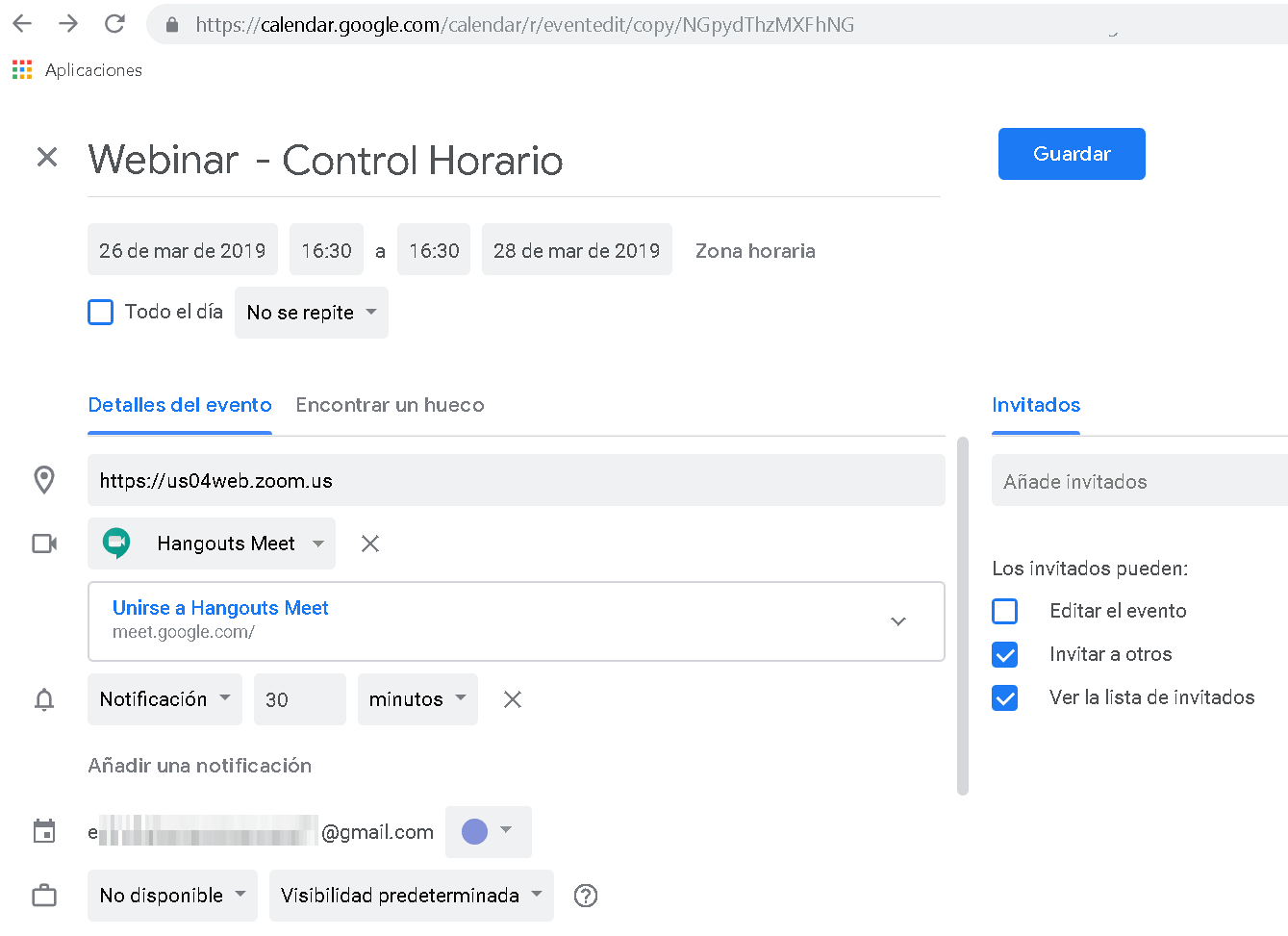The image size is (1288, 936).
Task: Uncheck Ver la lista de invitados
Action: [x=1005, y=697]
